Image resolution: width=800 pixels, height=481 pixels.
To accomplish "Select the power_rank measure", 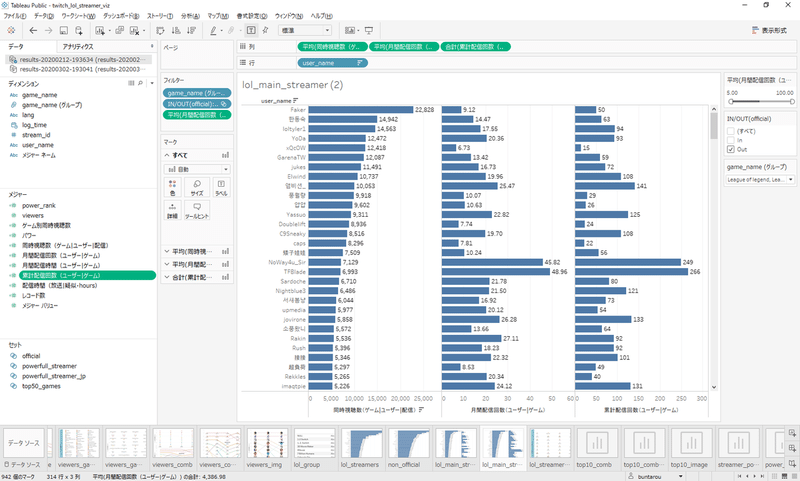I will pyautogui.click(x=39, y=206).
